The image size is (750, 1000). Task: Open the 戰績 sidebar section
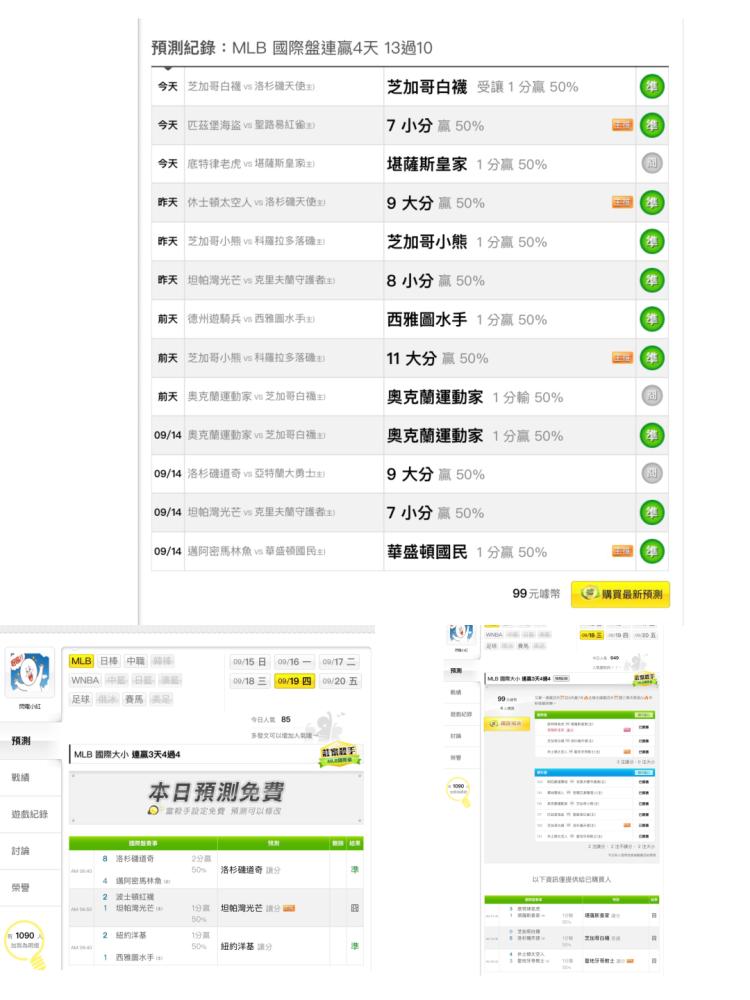click(x=31, y=777)
